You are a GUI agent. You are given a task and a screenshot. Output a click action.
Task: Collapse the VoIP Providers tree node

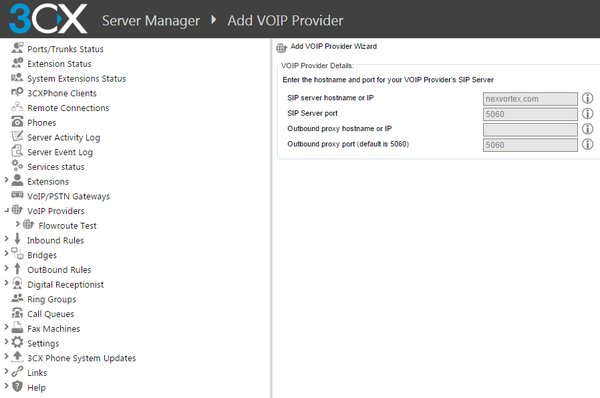(7, 210)
